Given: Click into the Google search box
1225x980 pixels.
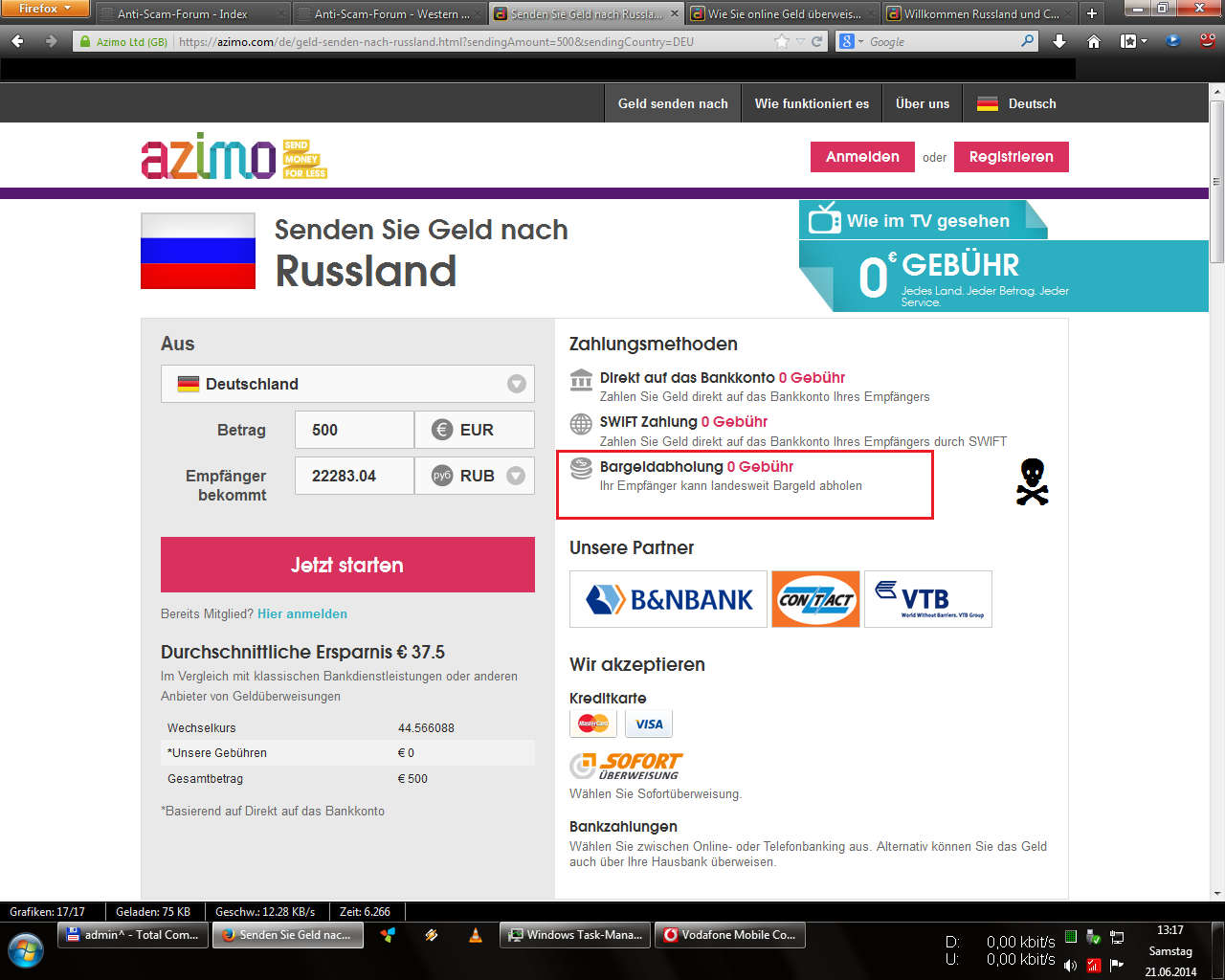Looking at the screenshot, I should click(941, 42).
